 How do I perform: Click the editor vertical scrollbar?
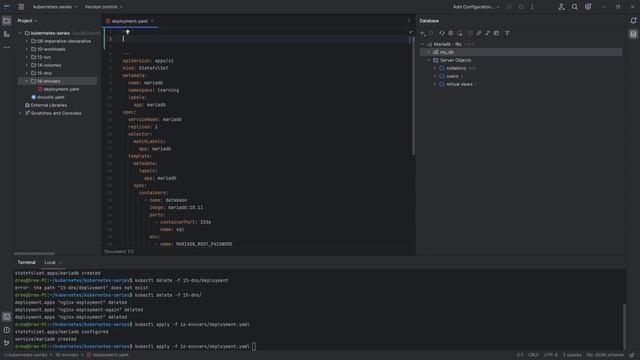tap(413, 96)
